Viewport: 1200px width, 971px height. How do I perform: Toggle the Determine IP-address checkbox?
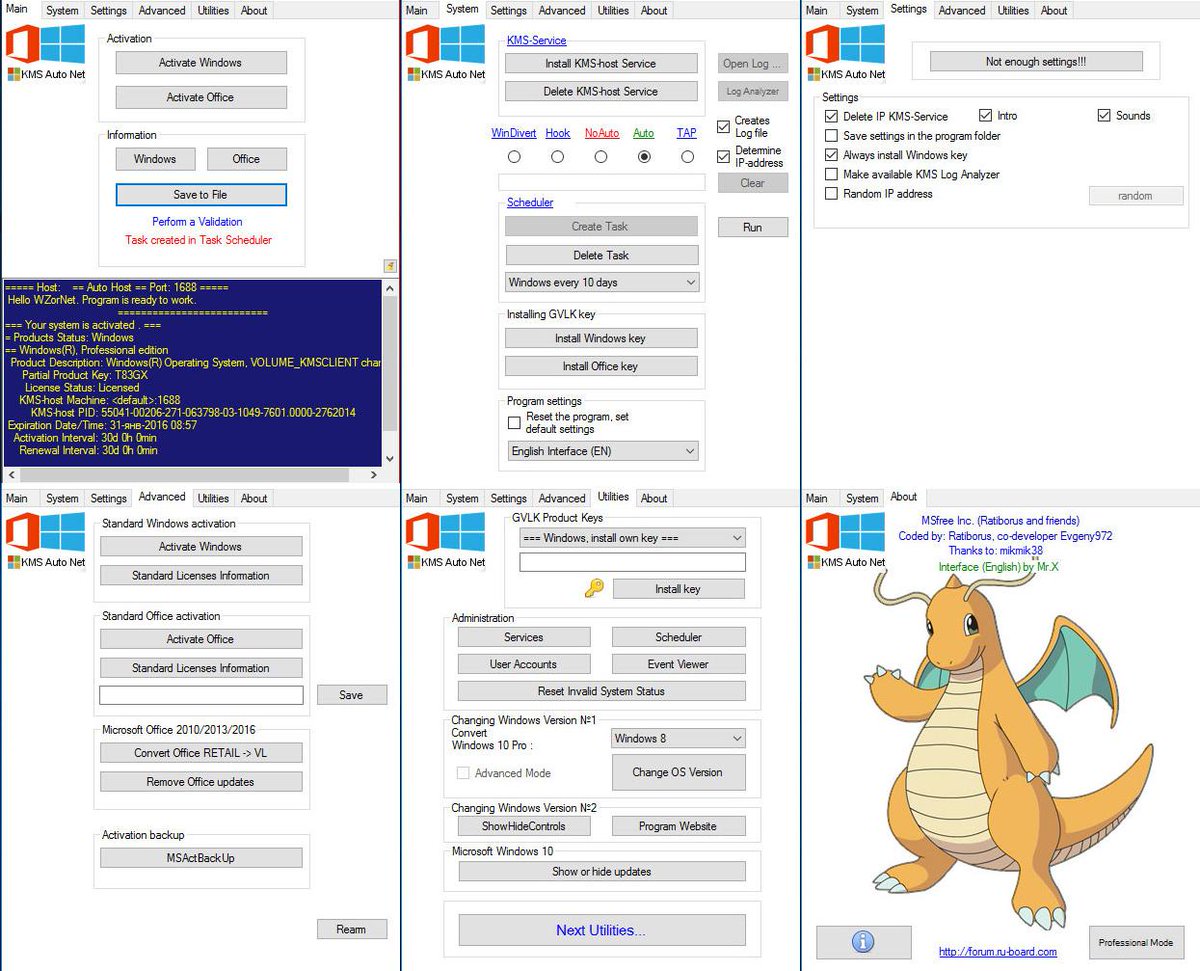(x=724, y=157)
